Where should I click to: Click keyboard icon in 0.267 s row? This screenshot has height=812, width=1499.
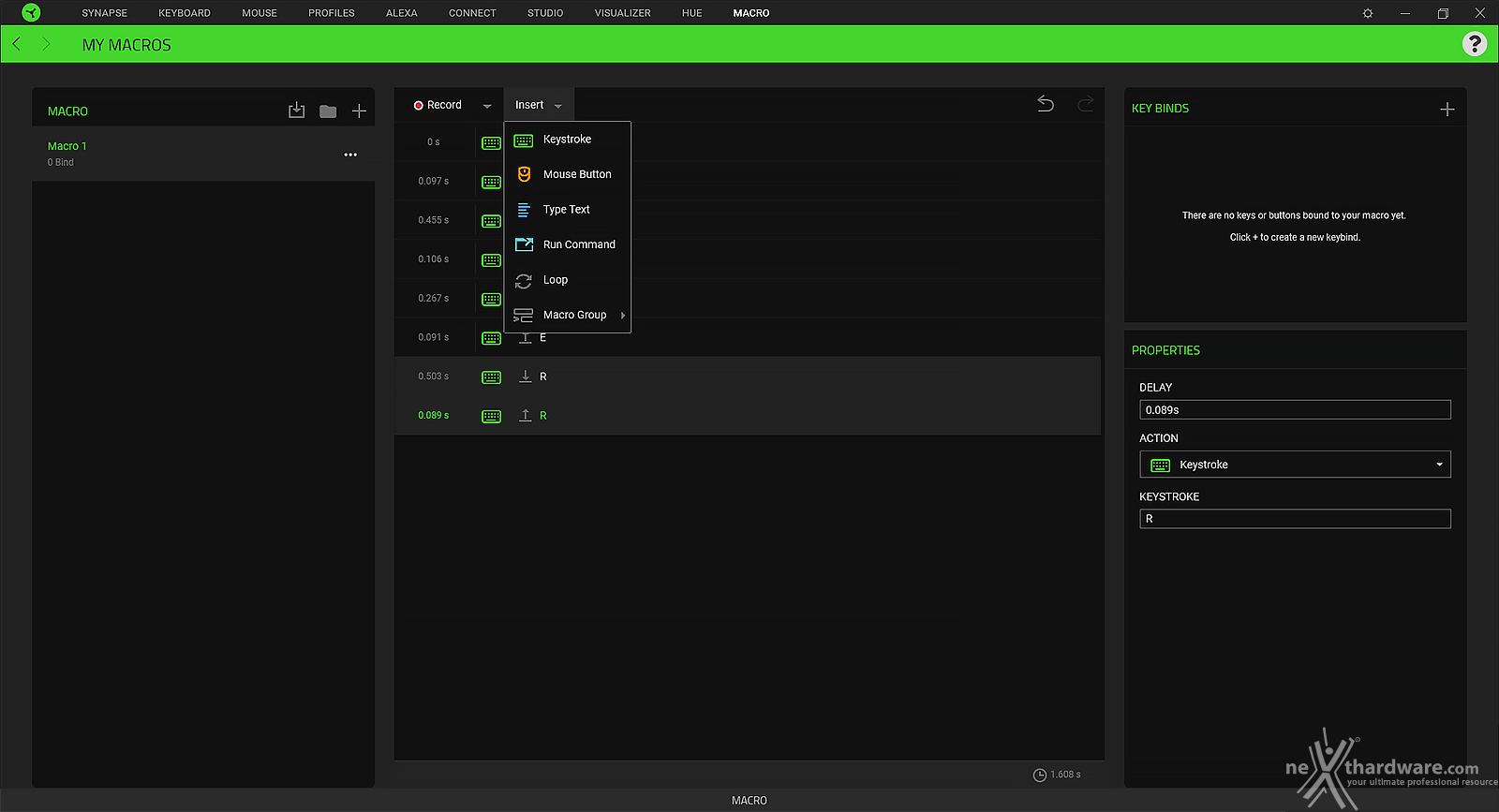(x=491, y=299)
